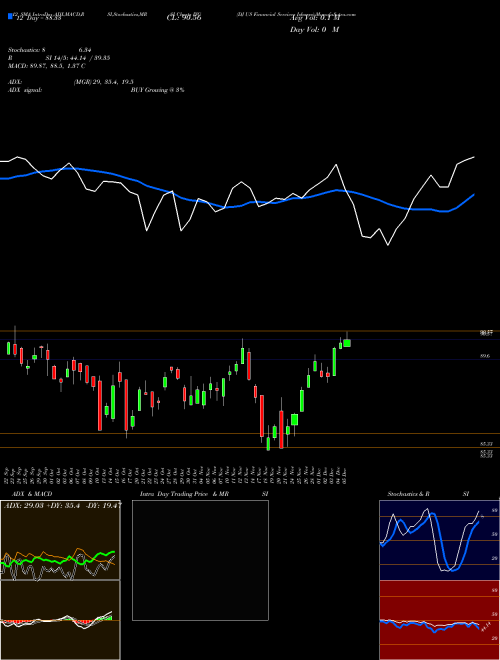Click the '12 Day = 88.33' label
Image resolution: width=500 pixels, height=660 pixels.
37,18
